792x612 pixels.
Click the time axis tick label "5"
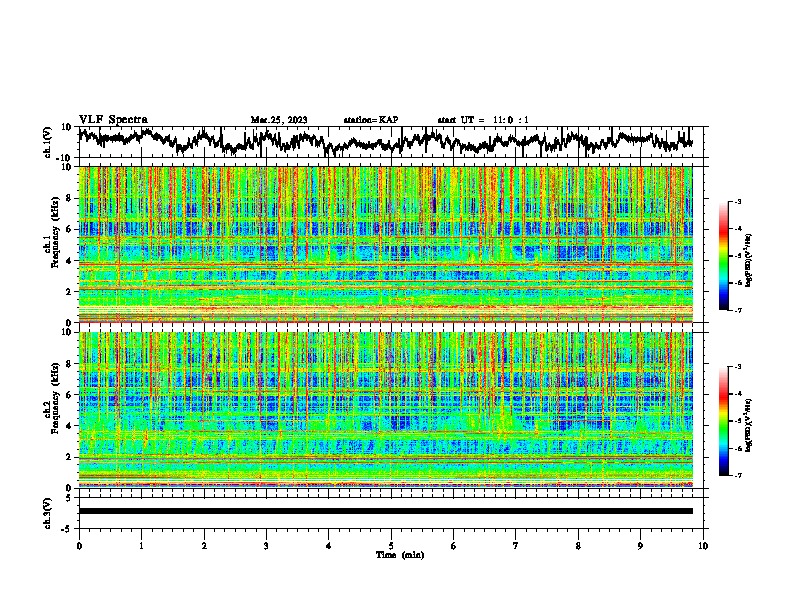point(391,546)
